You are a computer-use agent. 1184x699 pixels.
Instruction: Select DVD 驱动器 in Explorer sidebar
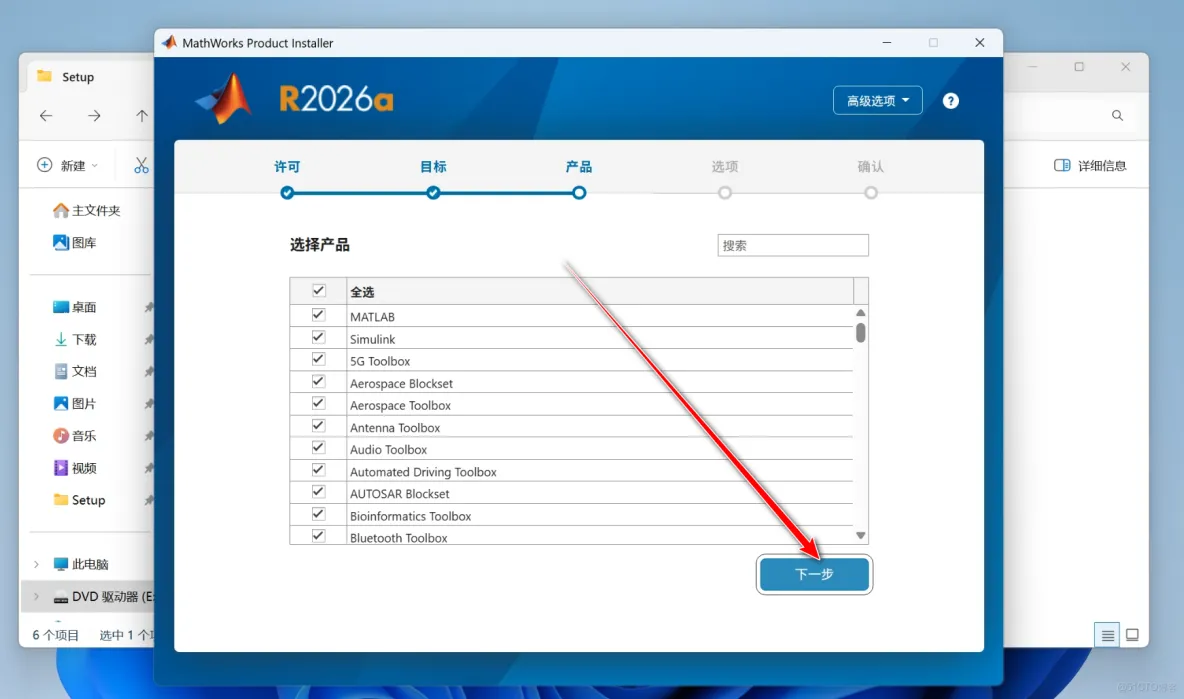tap(103, 596)
